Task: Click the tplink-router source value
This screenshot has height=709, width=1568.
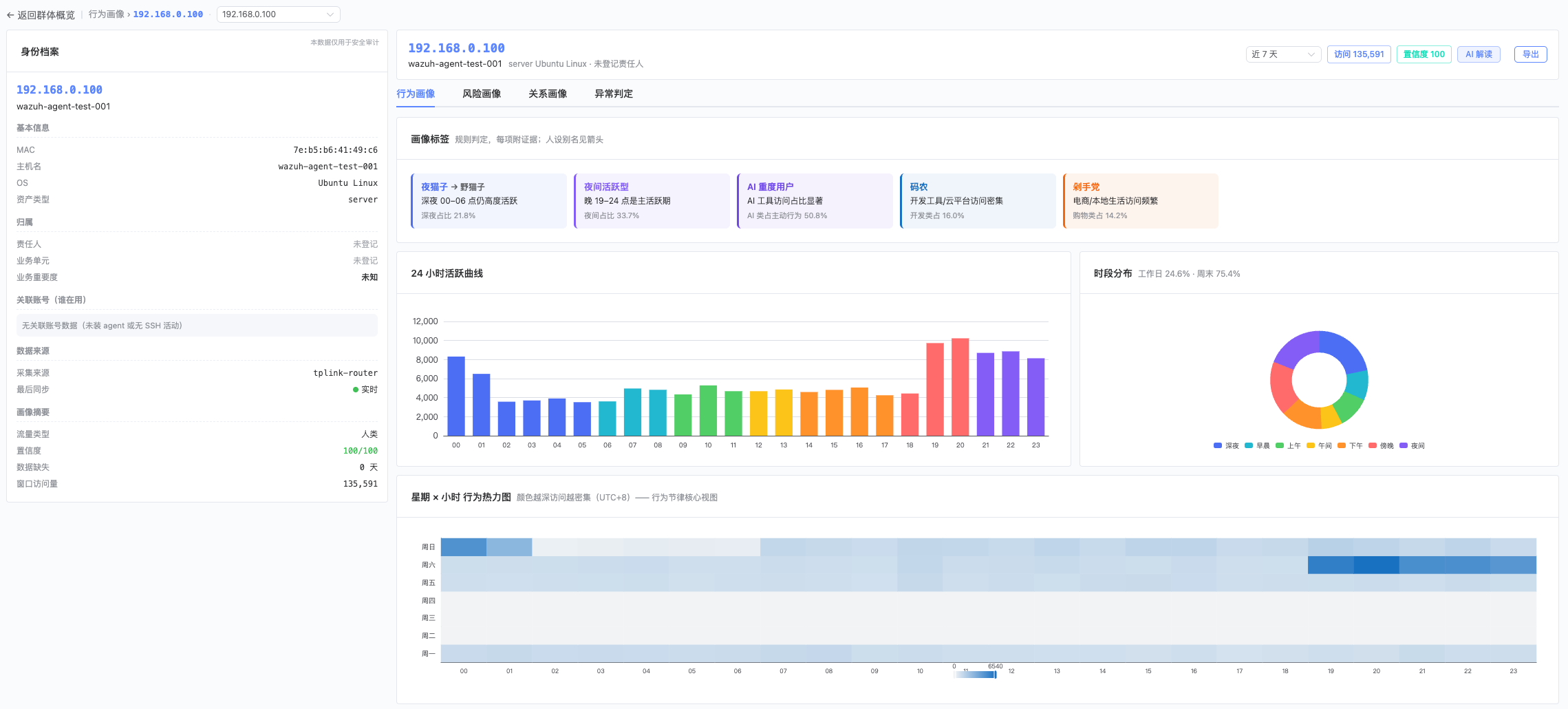Action: pos(345,373)
